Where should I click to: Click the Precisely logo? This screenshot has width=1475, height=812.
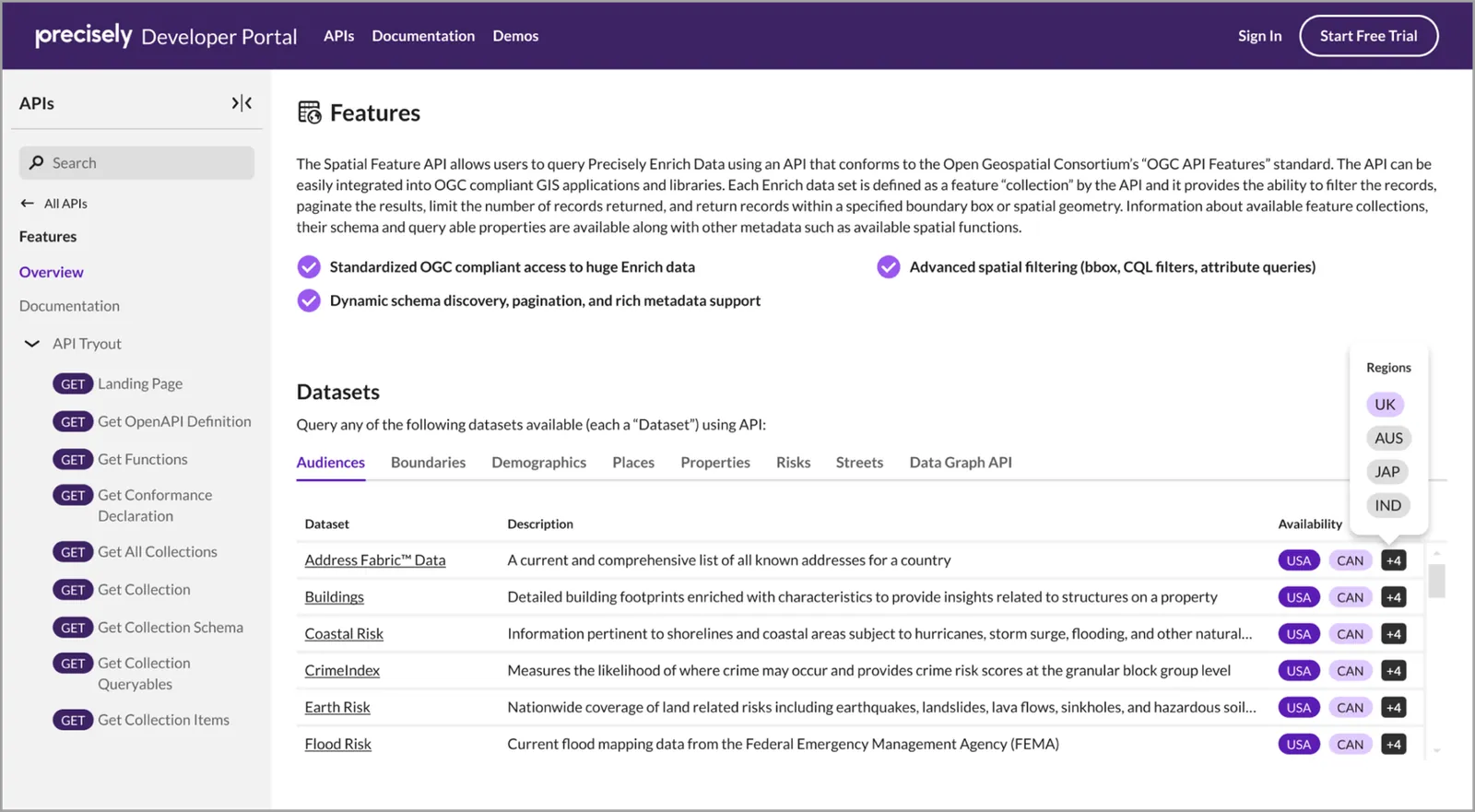click(84, 35)
